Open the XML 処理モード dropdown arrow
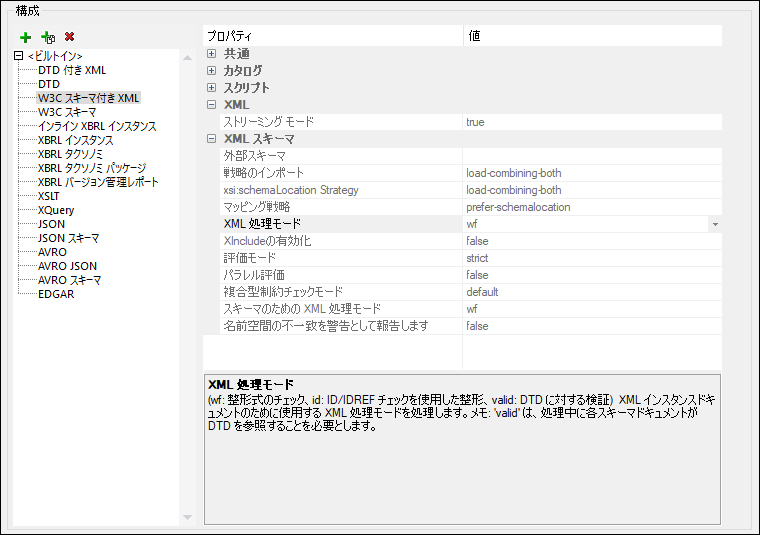This screenshot has width=760, height=535. (x=714, y=224)
